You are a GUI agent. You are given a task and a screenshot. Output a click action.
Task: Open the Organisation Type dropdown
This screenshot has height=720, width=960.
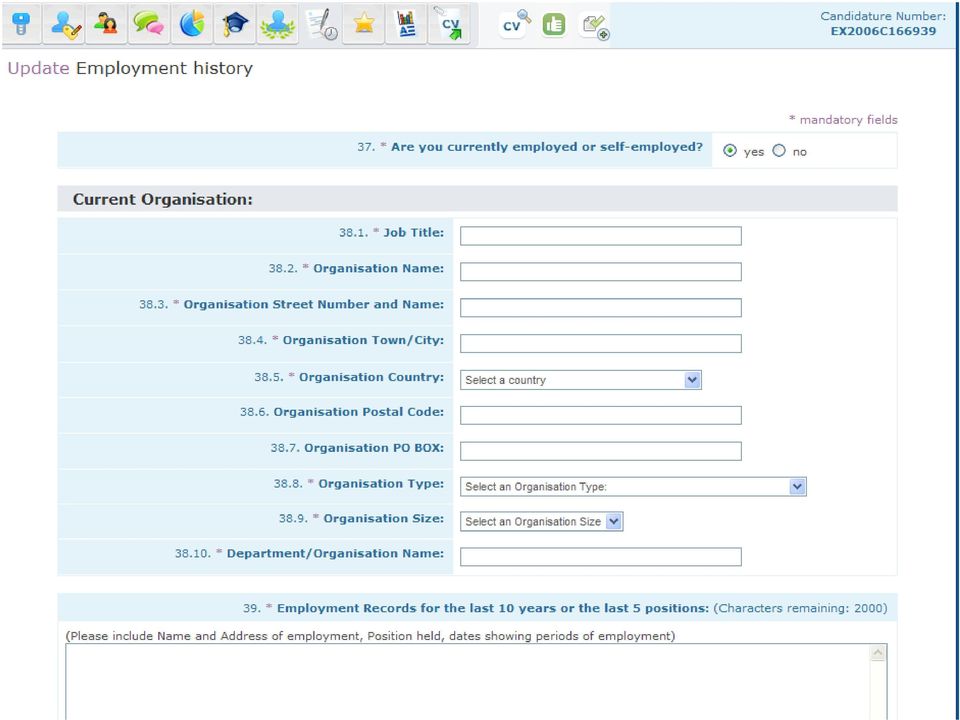pos(633,487)
